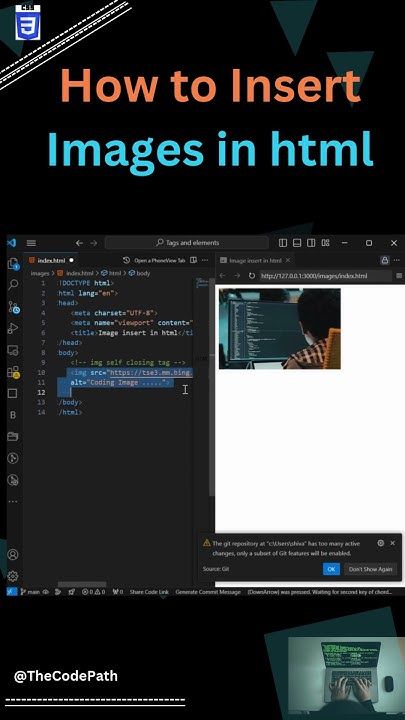Click the 'alt="Coding Image' text on line 11

click(105, 382)
